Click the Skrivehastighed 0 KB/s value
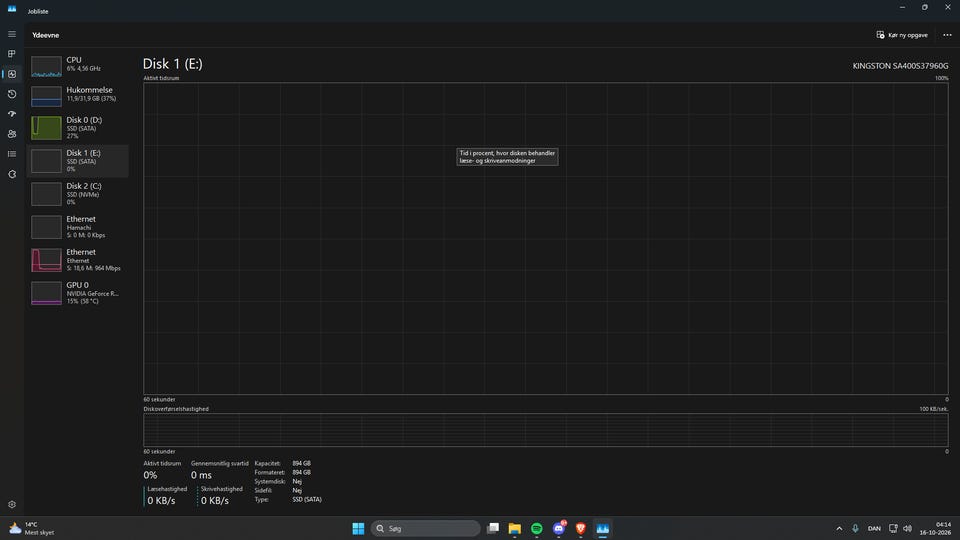Image resolution: width=960 pixels, height=540 pixels. (215, 501)
